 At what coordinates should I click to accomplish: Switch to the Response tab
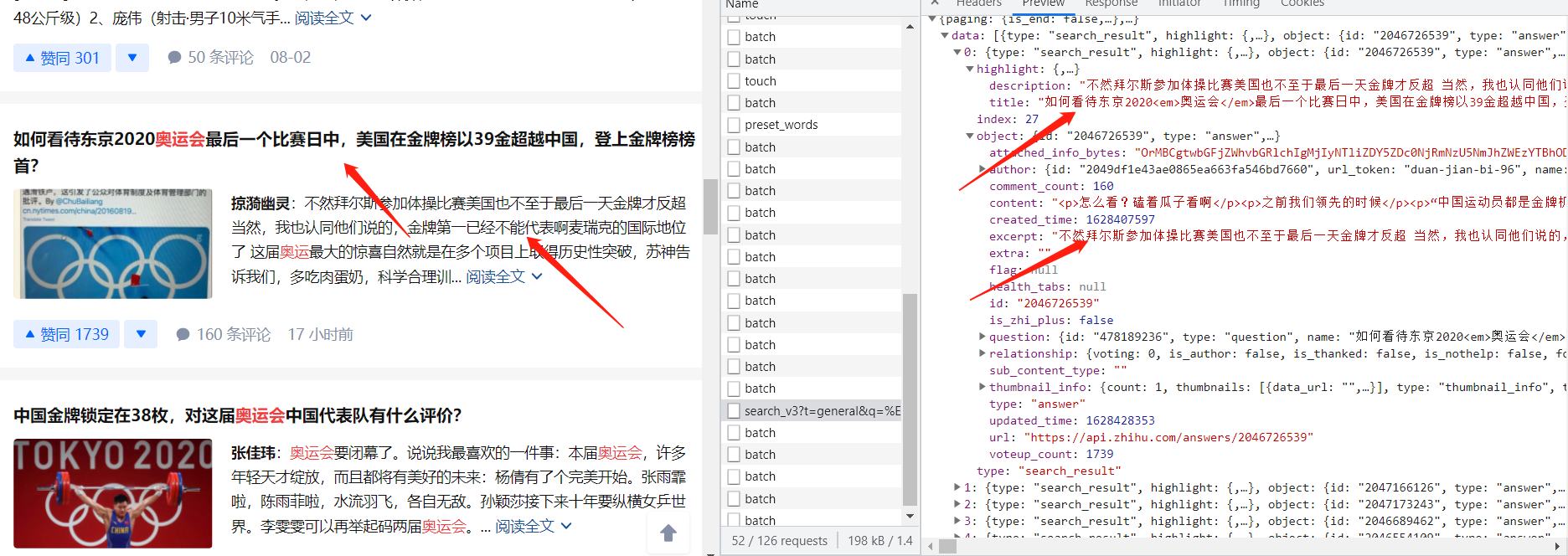point(1113,3)
